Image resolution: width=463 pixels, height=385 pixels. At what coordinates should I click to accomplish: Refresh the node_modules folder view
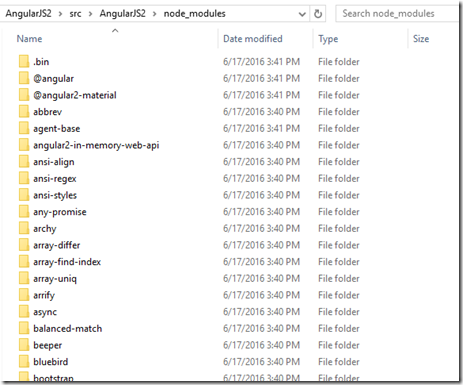coord(318,14)
